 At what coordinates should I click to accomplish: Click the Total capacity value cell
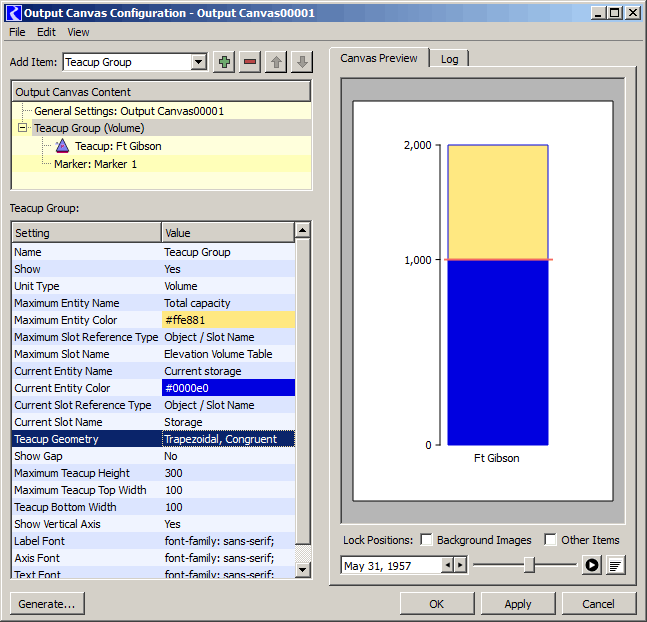coord(228,303)
